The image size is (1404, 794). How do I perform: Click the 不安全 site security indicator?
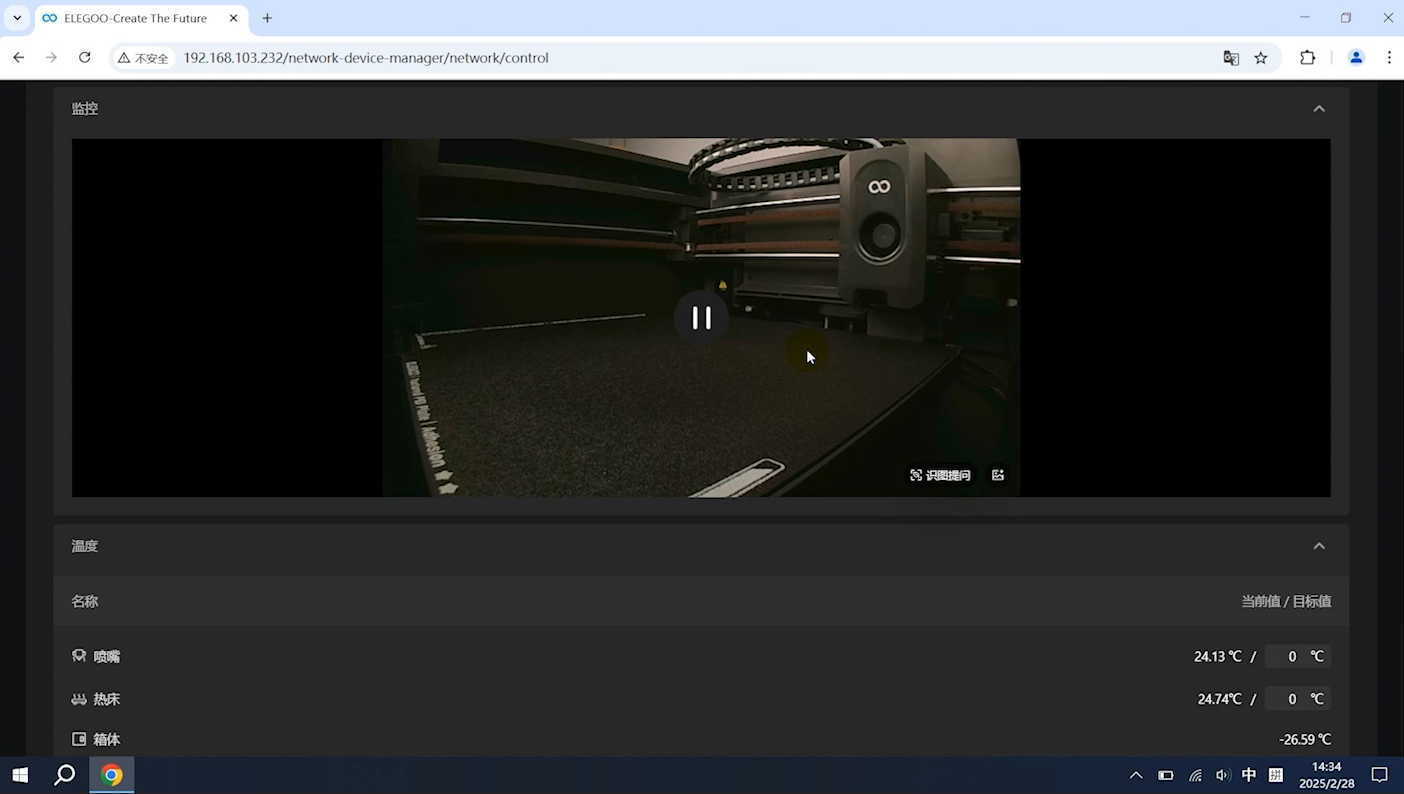pos(143,58)
